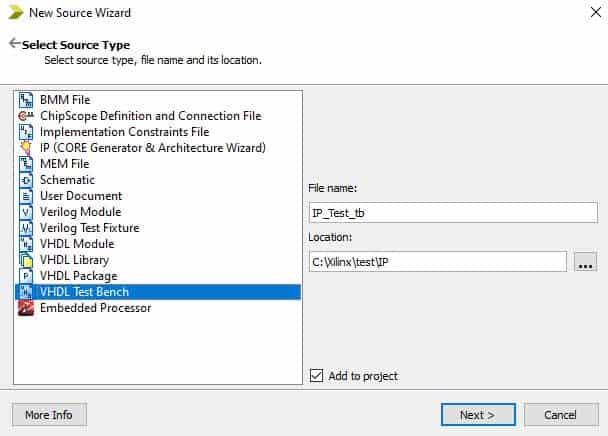Open More Info help
608x436 pixels.
49,415
